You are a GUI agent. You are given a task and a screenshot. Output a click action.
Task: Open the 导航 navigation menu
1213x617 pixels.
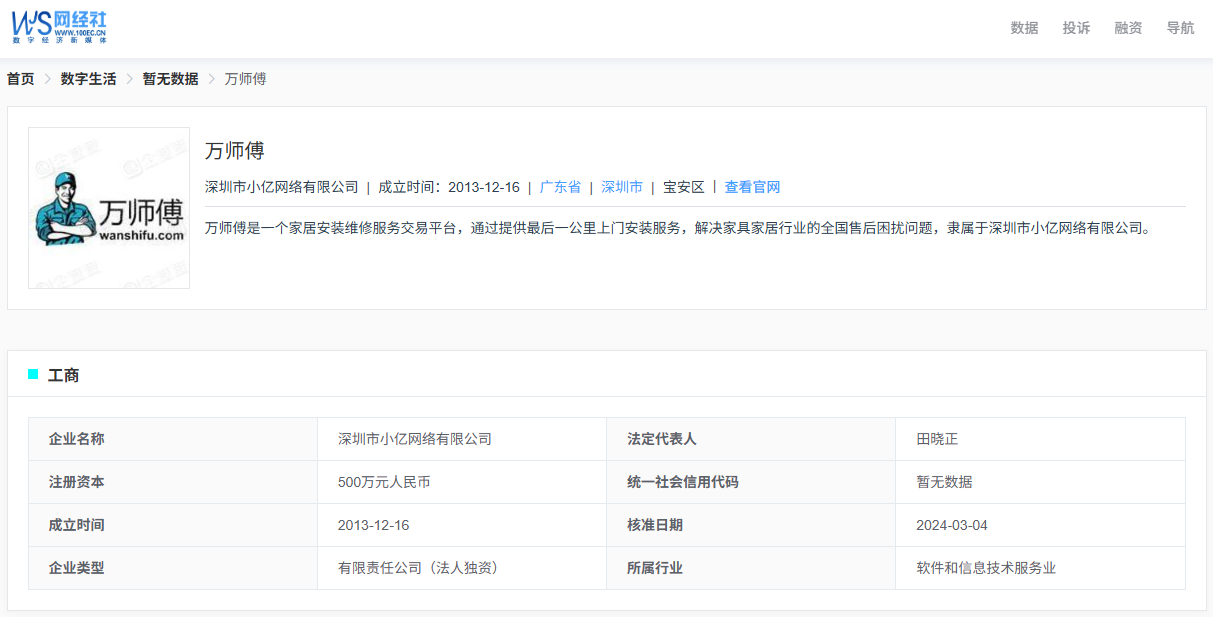tap(1180, 28)
